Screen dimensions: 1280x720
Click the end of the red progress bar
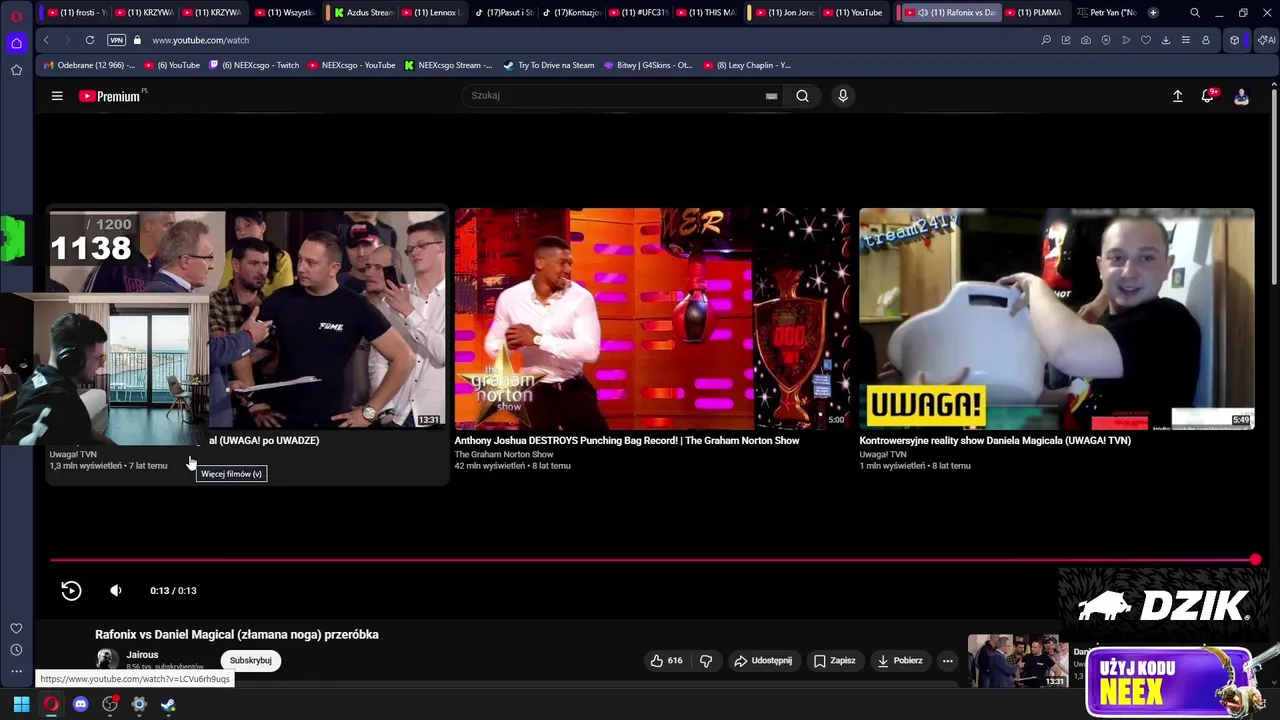tap(1255, 560)
